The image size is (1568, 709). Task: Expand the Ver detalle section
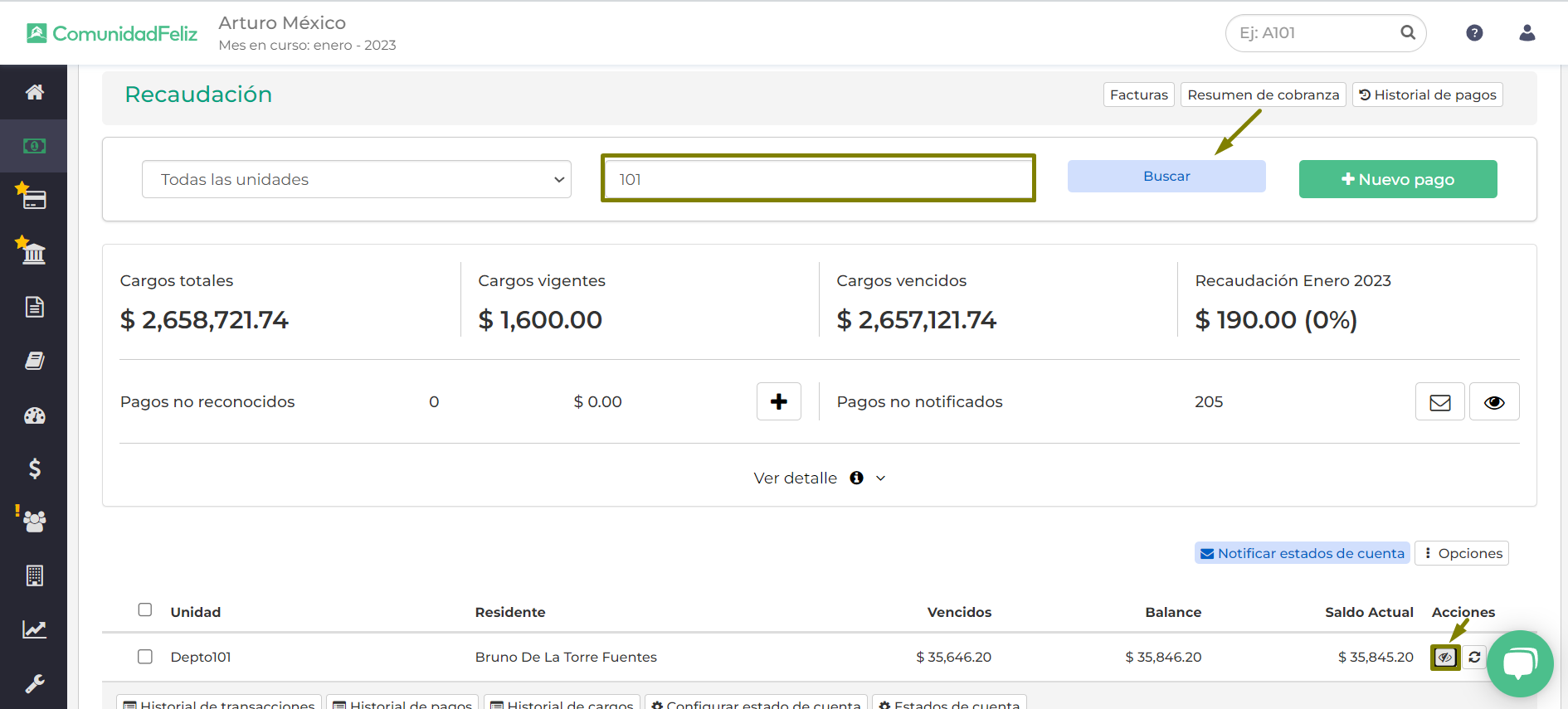tap(819, 478)
